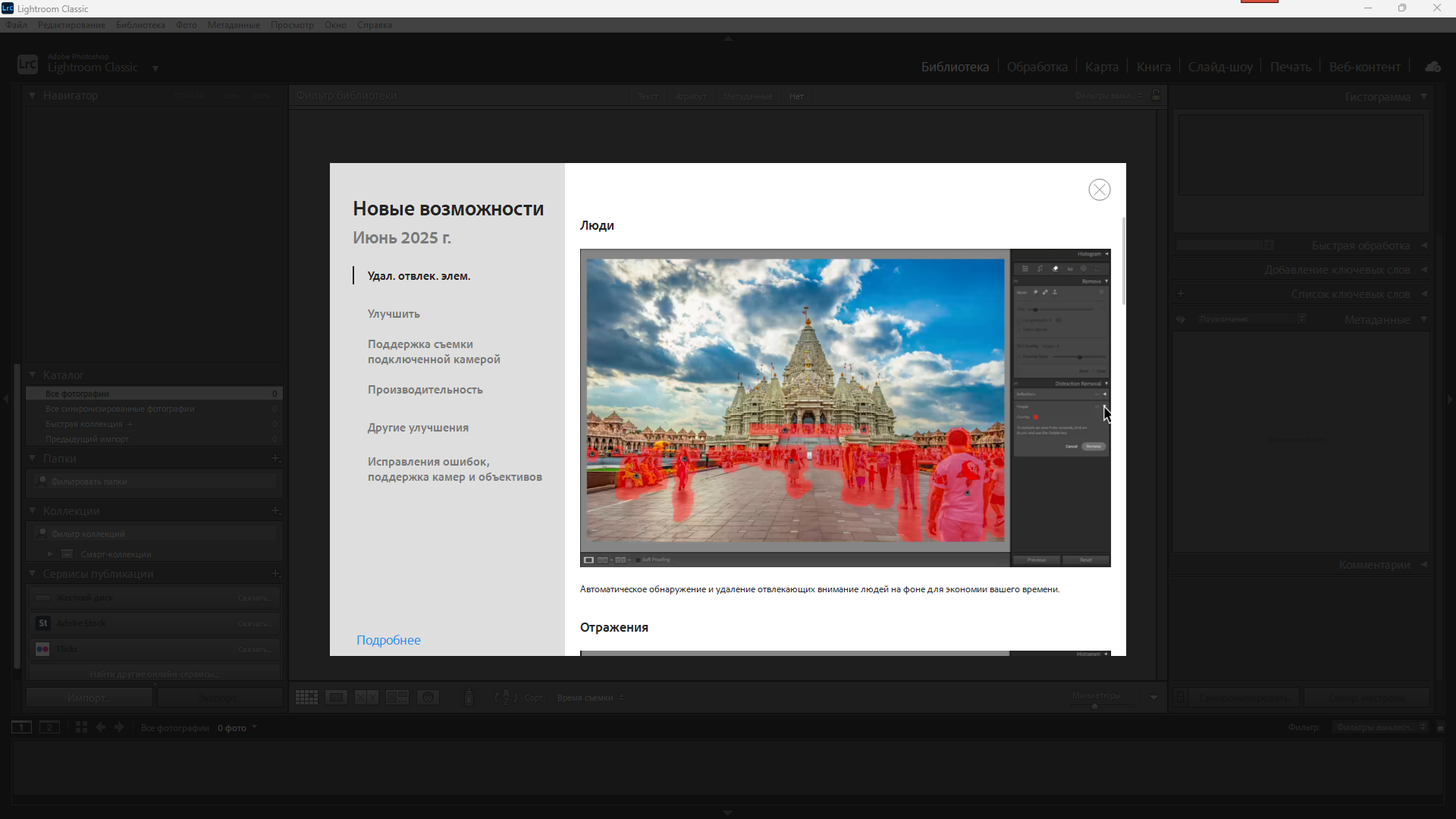Select 'Улучшить' section in dialog
Screen dimensions: 1456x819
[394, 314]
